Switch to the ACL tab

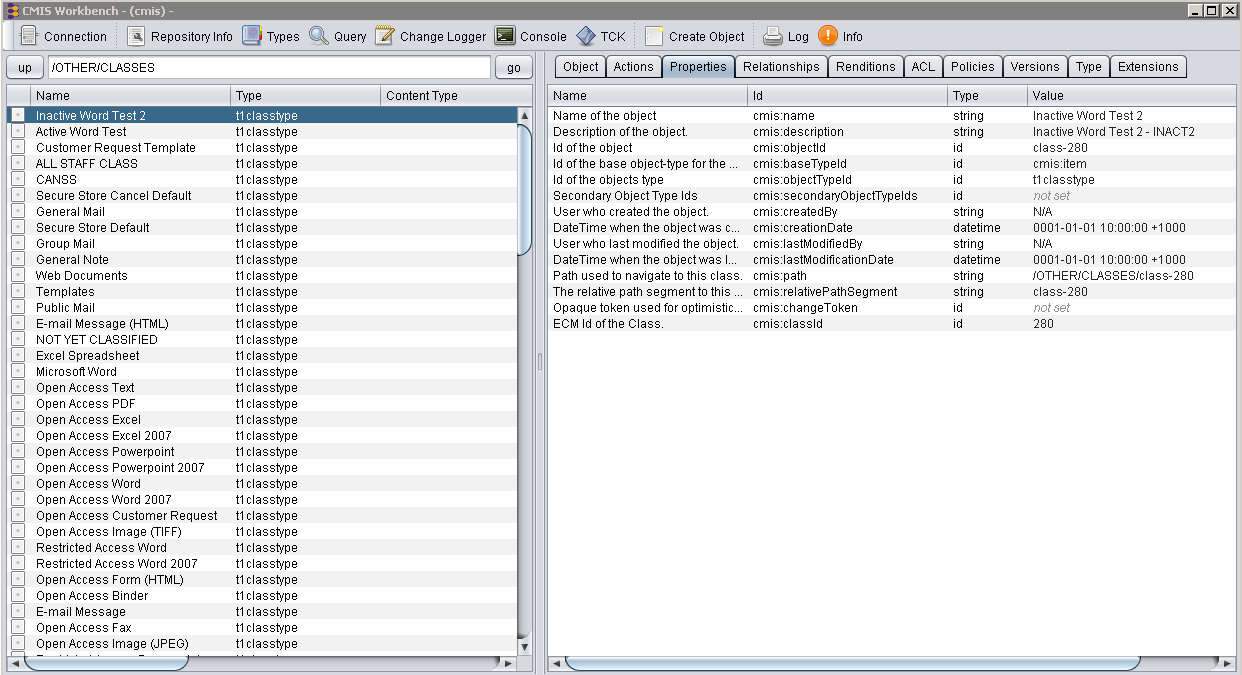coord(922,67)
